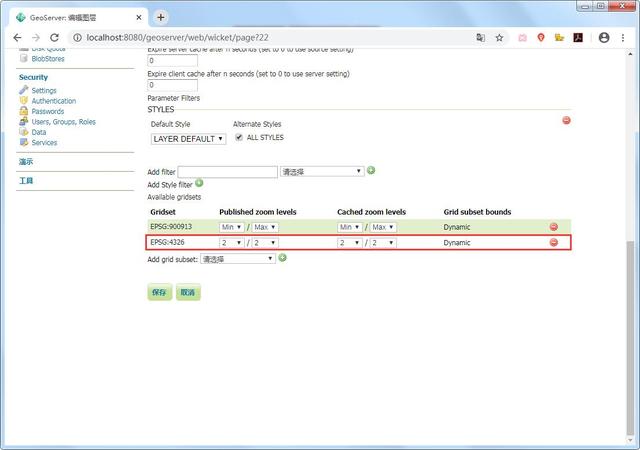
Task: Click the translate page icon
Action: [480, 38]
